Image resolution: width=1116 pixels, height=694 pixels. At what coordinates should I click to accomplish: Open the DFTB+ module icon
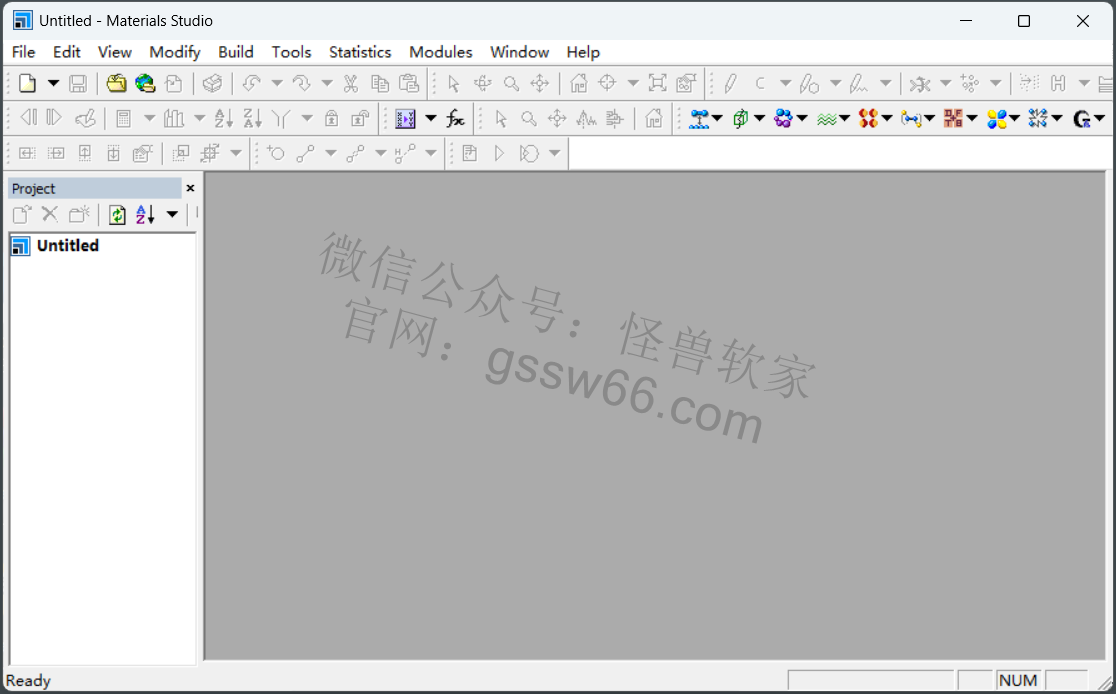pyautogui.click(x=953, y=118)
